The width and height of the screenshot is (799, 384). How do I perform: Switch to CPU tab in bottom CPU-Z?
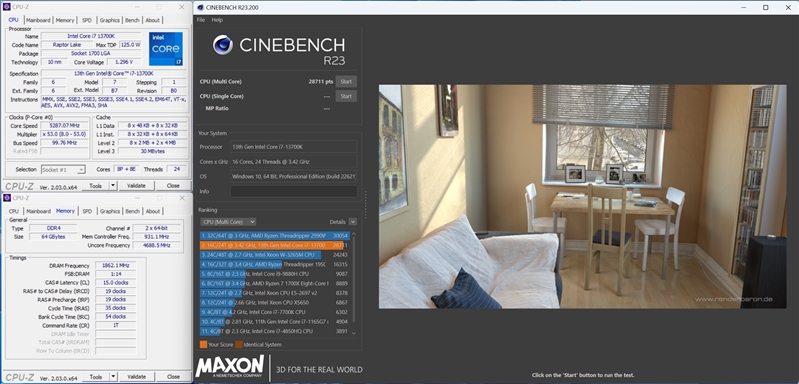tap(14, 211)
